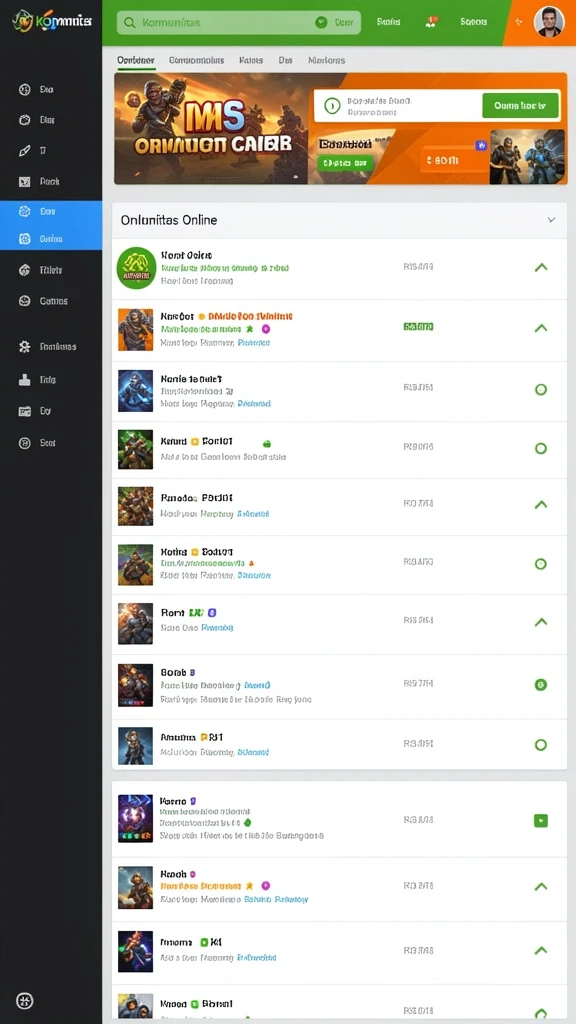Click the magnifier icon in the search bar
Image resolution: width=576 pixels, height=1024 pixels.
tap(130, 22)
